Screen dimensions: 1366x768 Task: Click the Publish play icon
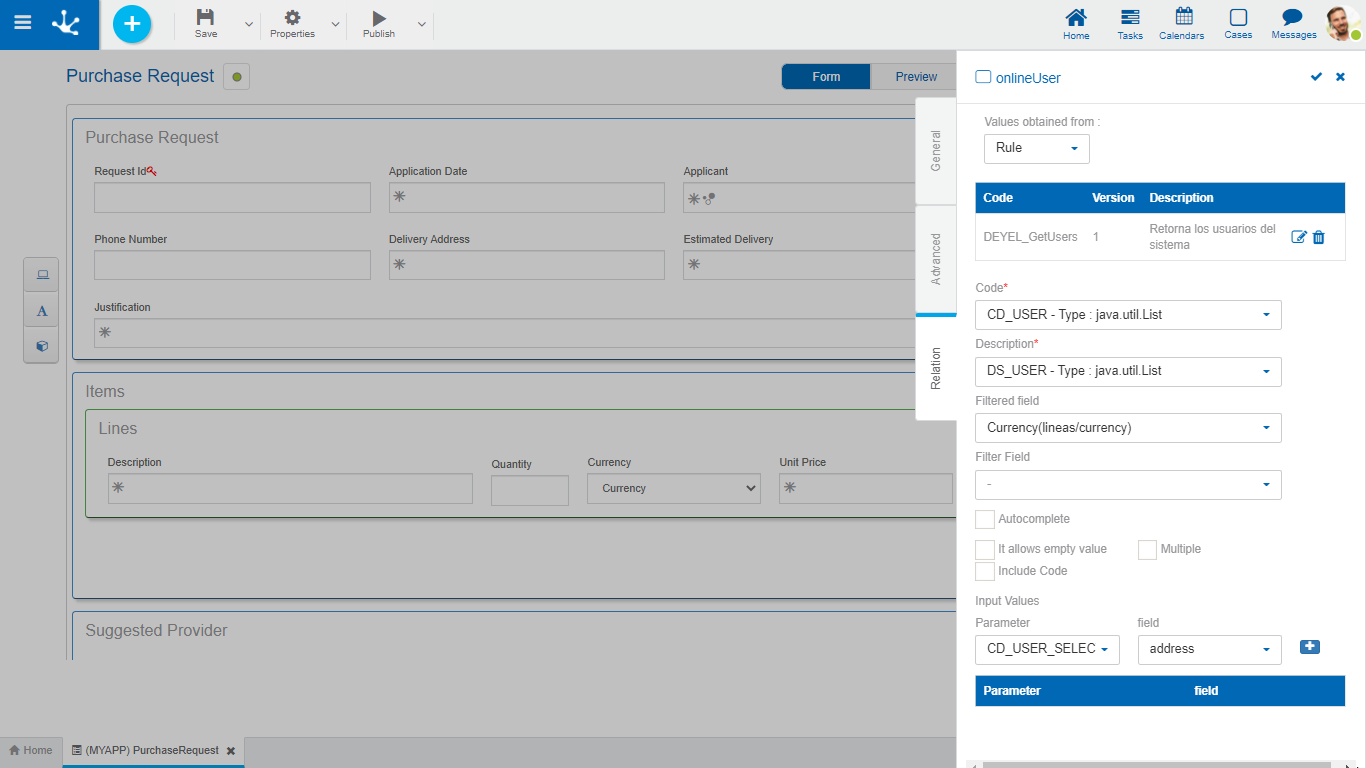point(379,18)
